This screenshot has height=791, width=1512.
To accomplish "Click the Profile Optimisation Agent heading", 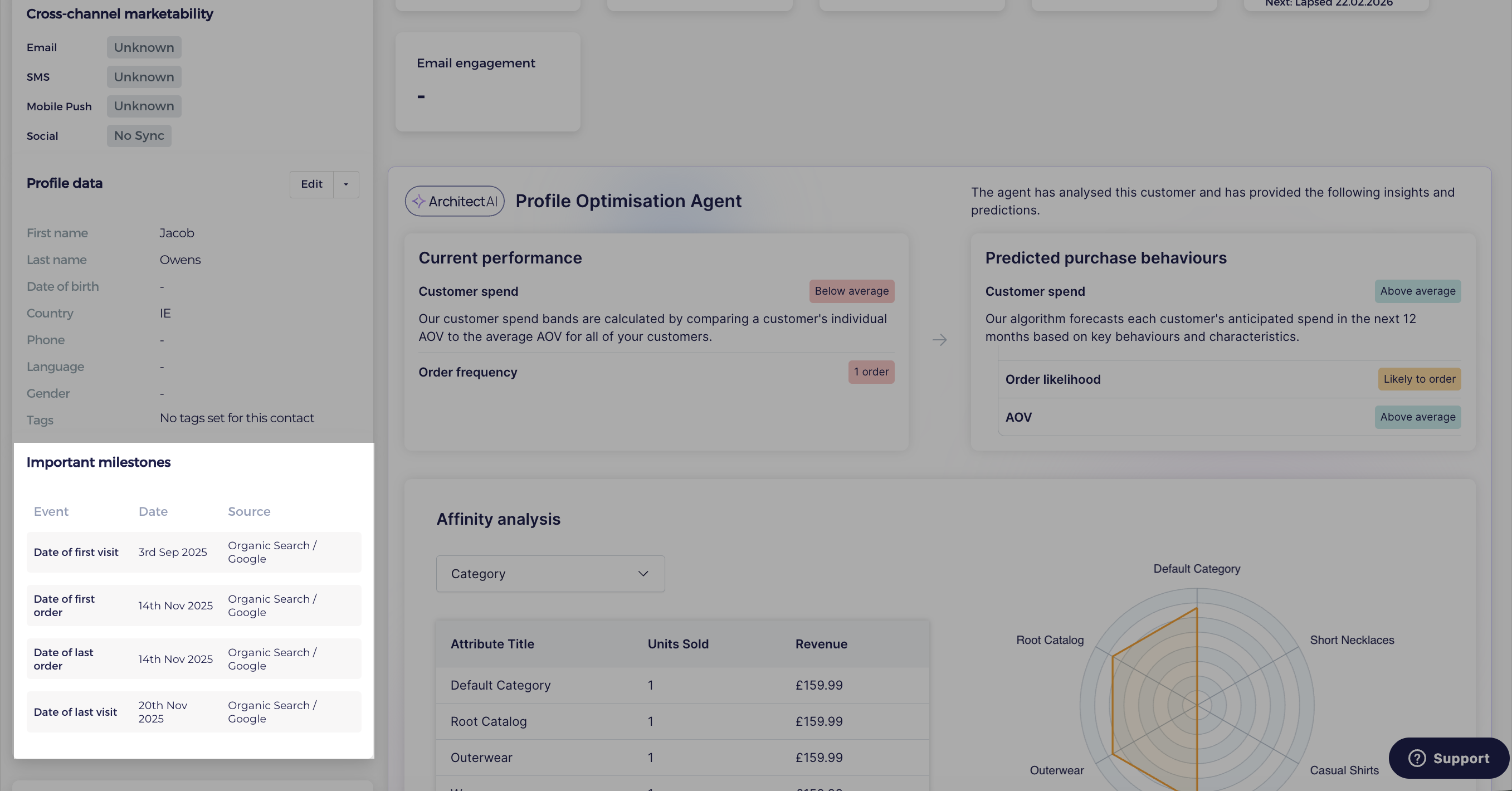I will [628, 201].
